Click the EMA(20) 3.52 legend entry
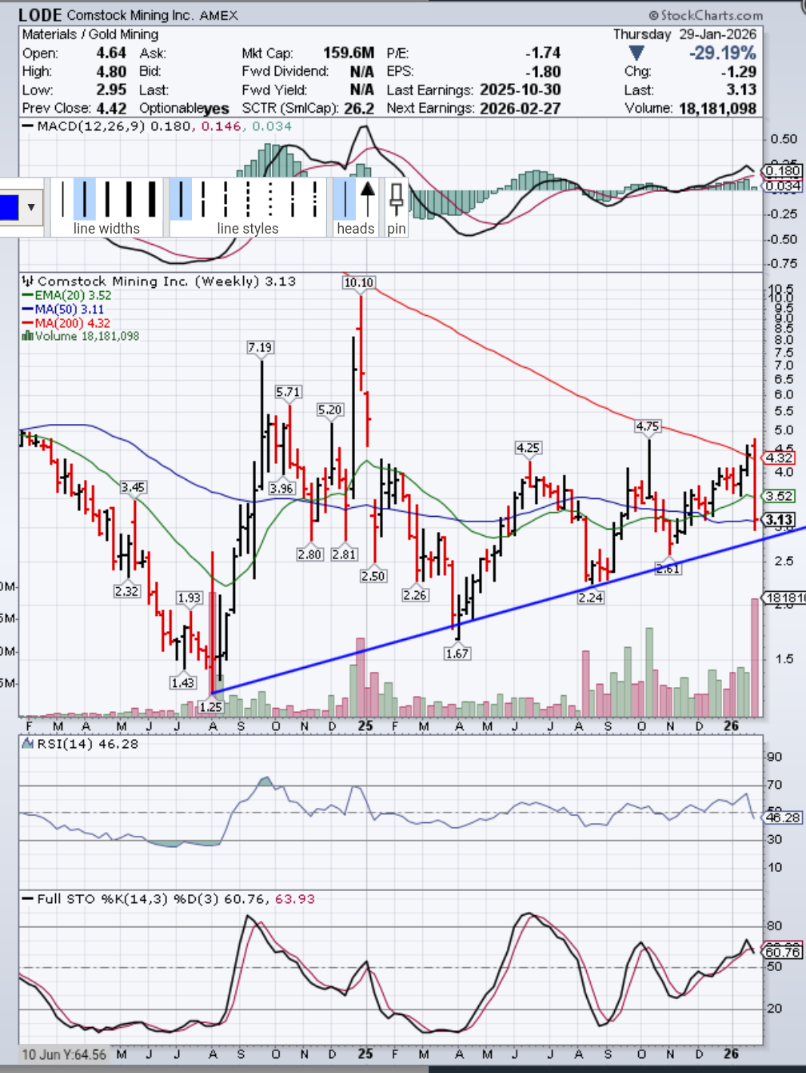Image resolution: width=806 pixels, height=1073 pixels. pyautogui.click(x=66, y=295)
